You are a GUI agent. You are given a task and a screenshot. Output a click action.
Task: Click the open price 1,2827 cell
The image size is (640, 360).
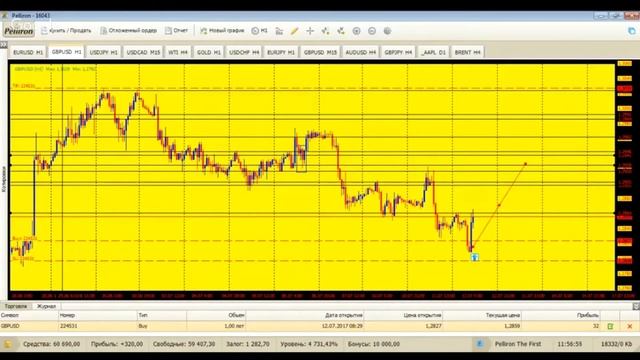click(433, 326)
